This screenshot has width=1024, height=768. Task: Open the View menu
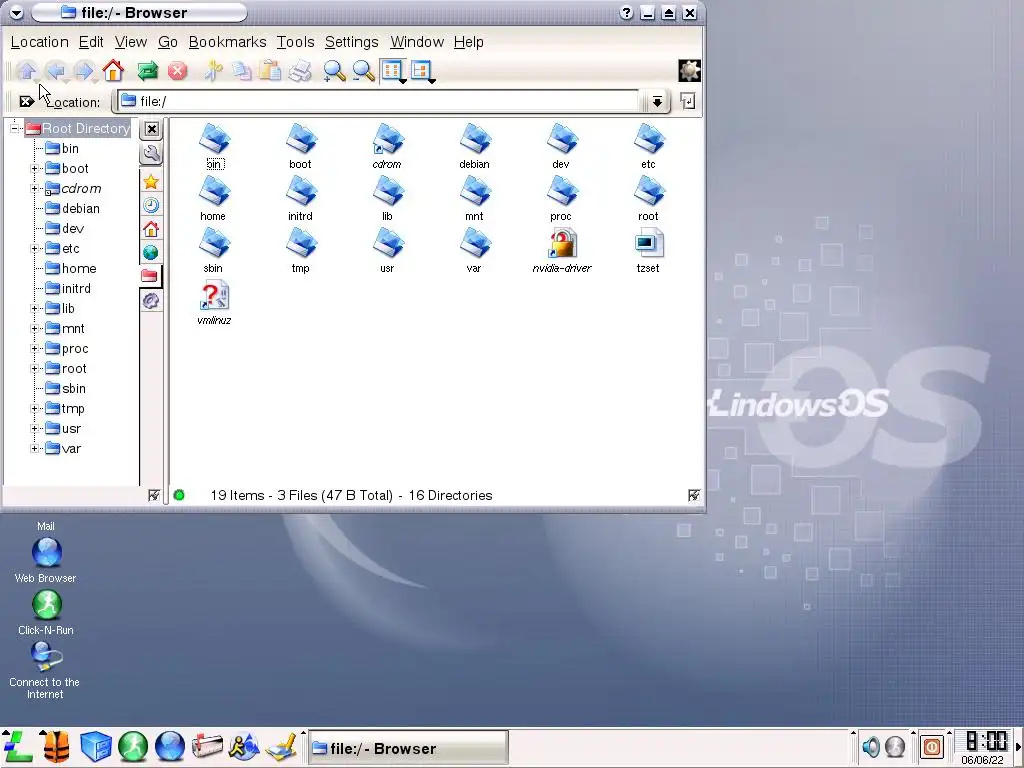click(x=131, y=42)
